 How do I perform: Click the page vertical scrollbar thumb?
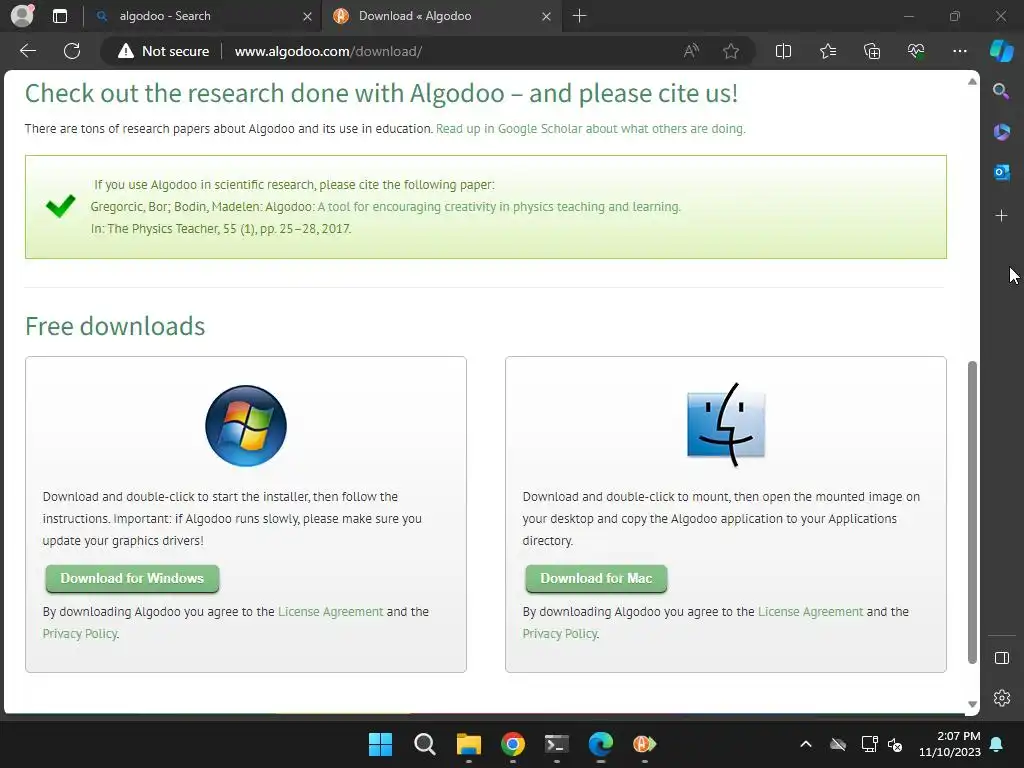click(972, 513)
